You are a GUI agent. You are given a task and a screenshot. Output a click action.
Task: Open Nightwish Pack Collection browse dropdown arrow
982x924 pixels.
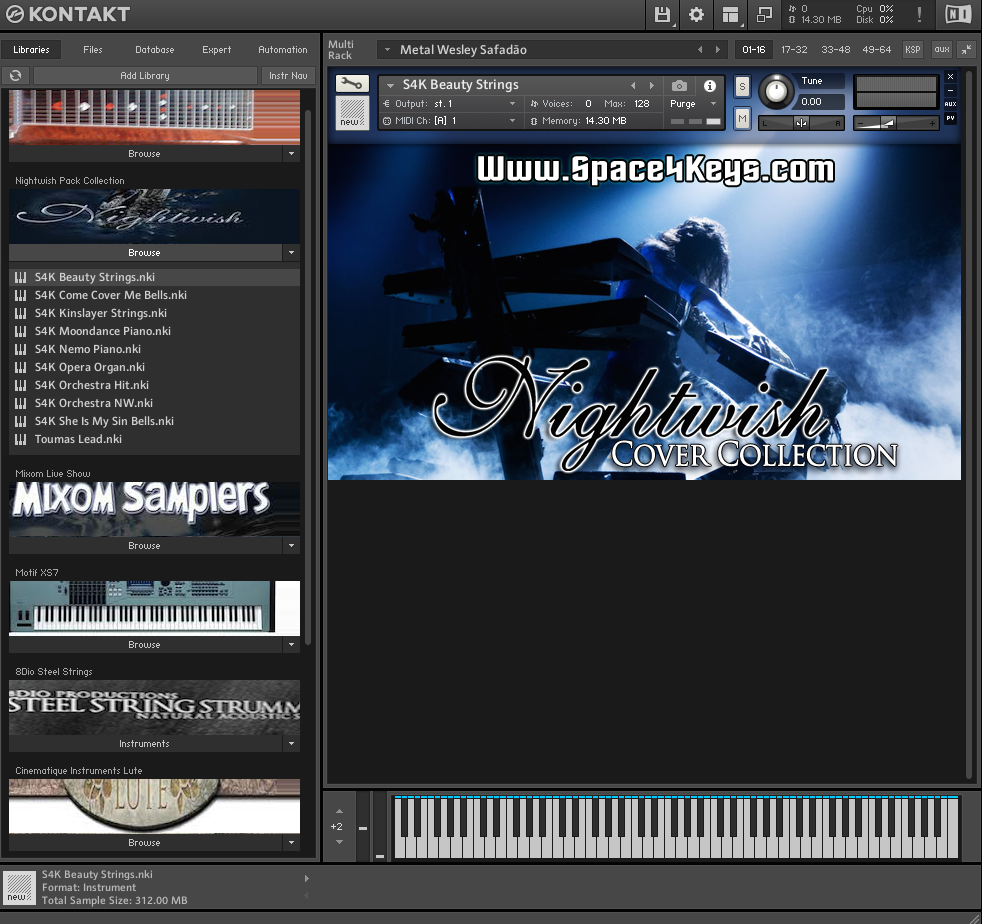[x=291, y=252]
